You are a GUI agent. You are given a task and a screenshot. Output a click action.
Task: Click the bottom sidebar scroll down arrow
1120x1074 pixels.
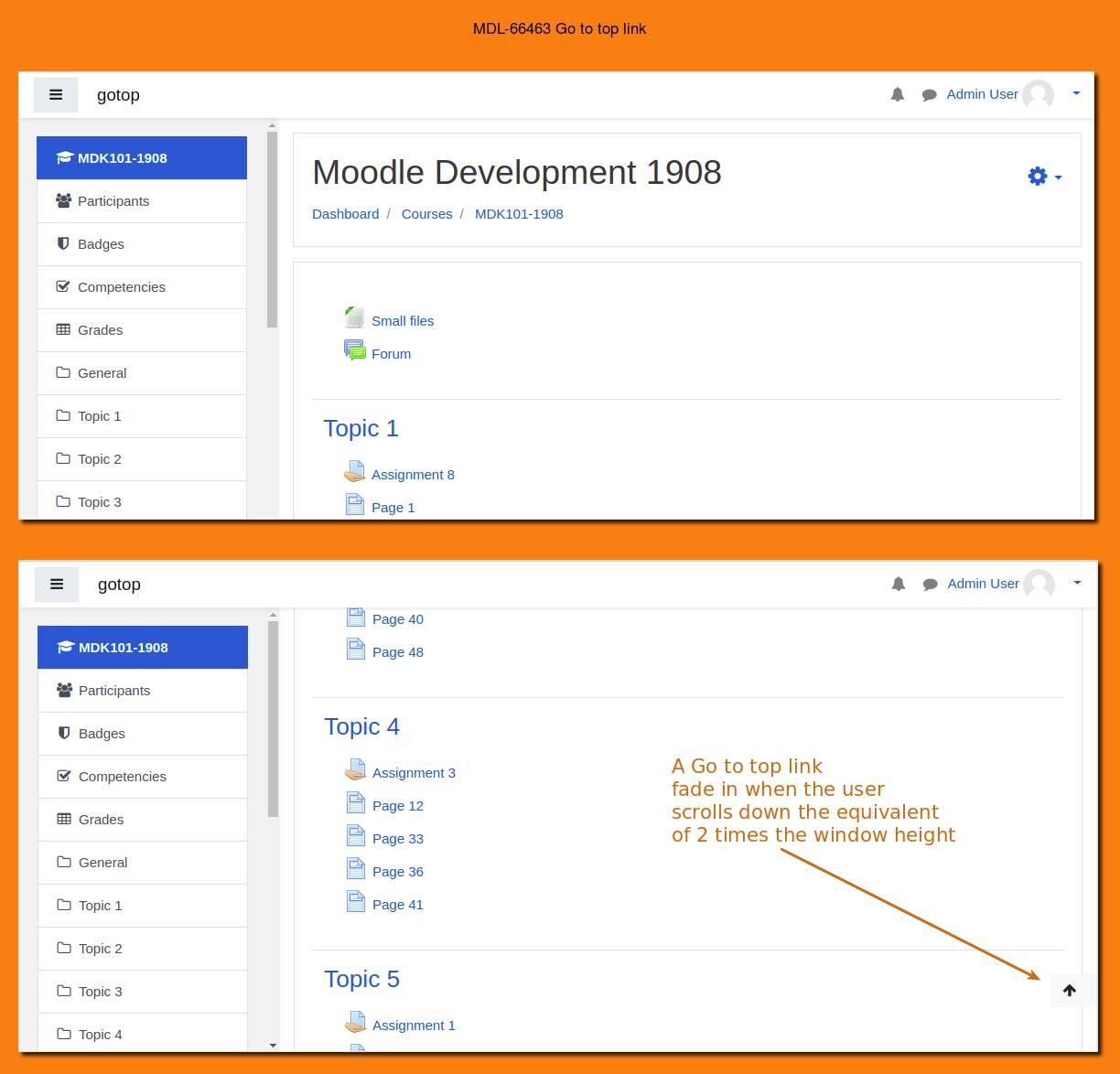coord(273,1045)
